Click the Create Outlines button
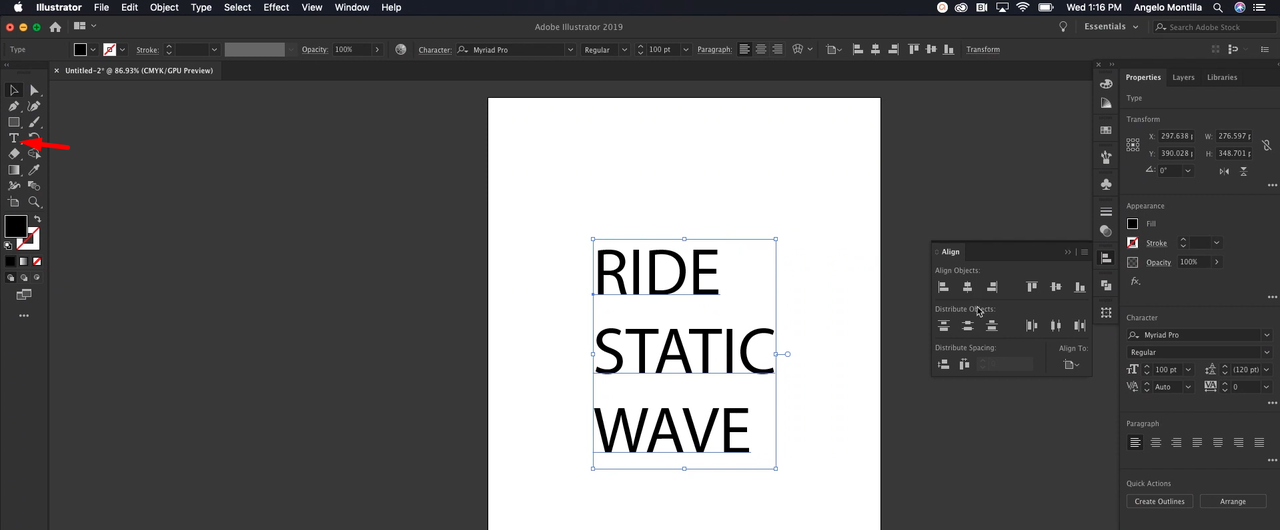The image size is (1280, 530). (1159, 501)
